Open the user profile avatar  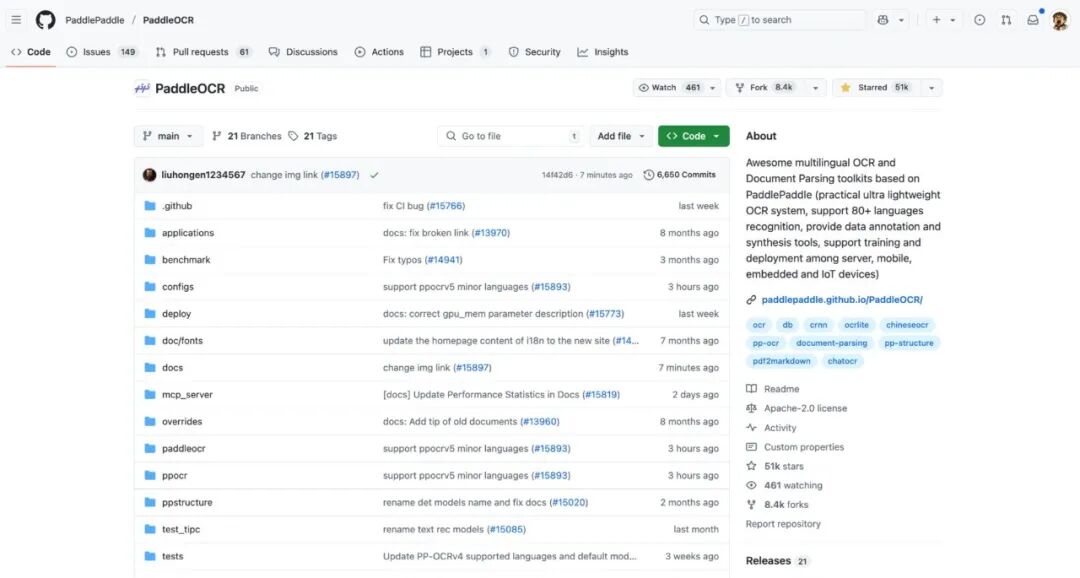pyautogui.click(x=1060, y=21)
